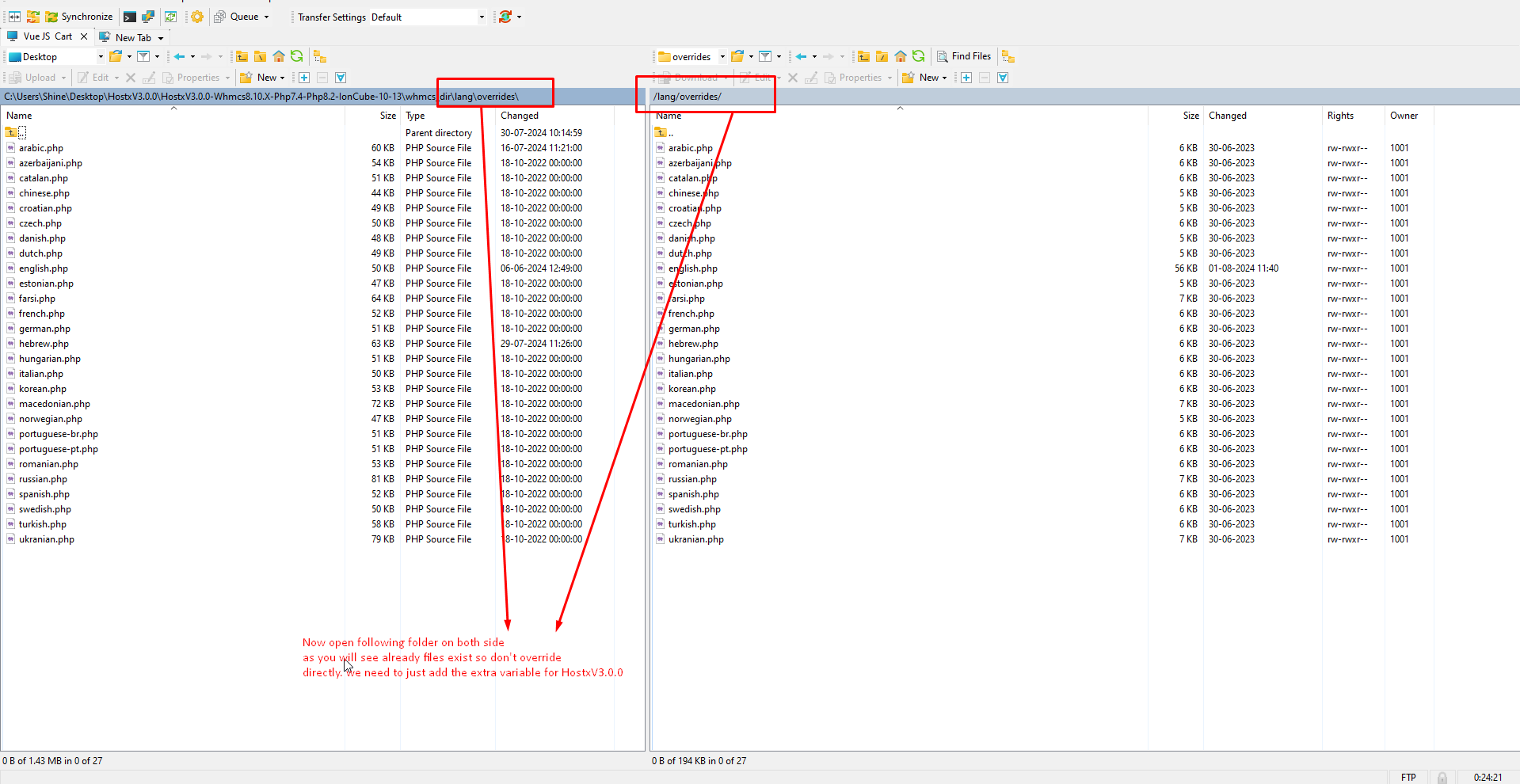Expand the remote overrides folder dropdown
The image size is (1520, 784).
click(722, 56)
